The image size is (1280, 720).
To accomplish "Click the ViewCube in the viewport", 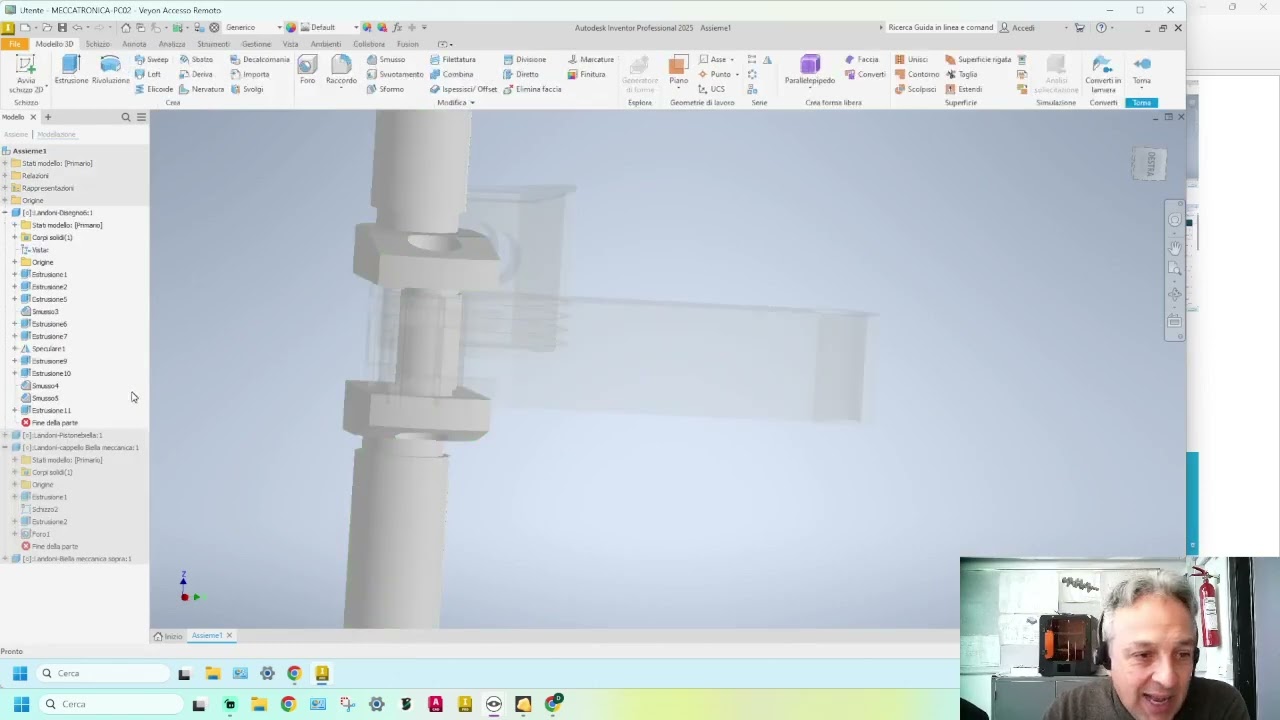I will point(1149,164).
